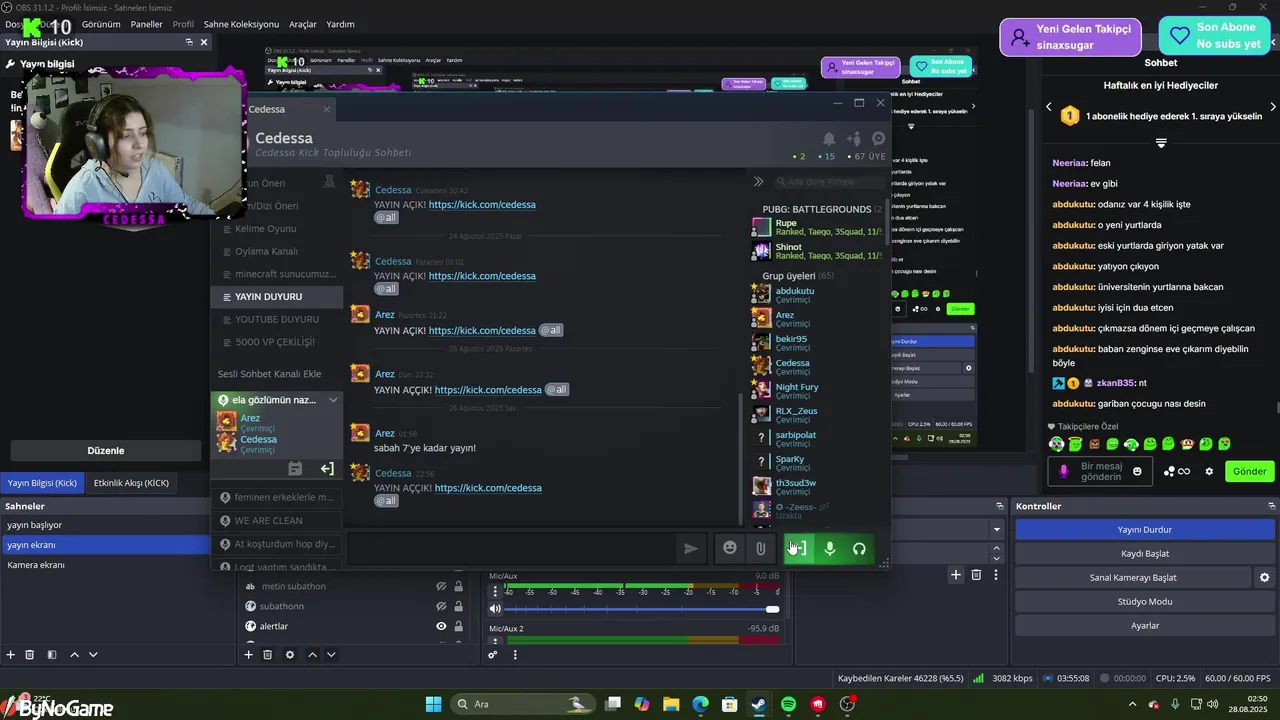This screenshot has width=1280, height=720.
Task: Collapse the Steam member list arrows
Action: tap(758, 181)
